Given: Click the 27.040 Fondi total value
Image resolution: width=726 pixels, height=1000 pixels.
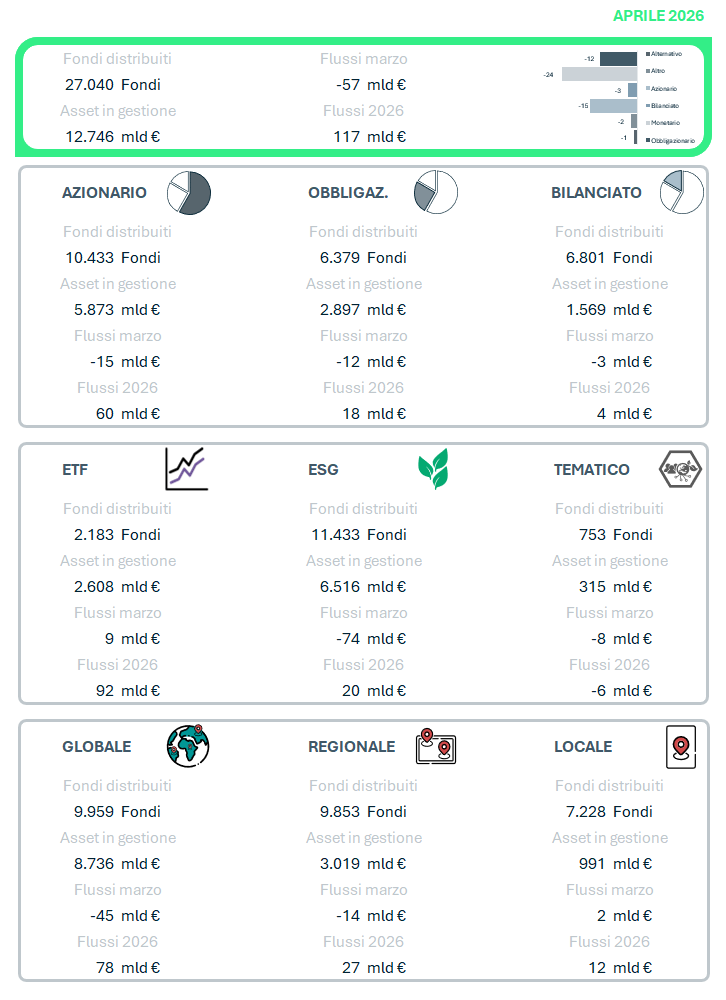Looking at the screenshot, I should [x=112, y=85].
